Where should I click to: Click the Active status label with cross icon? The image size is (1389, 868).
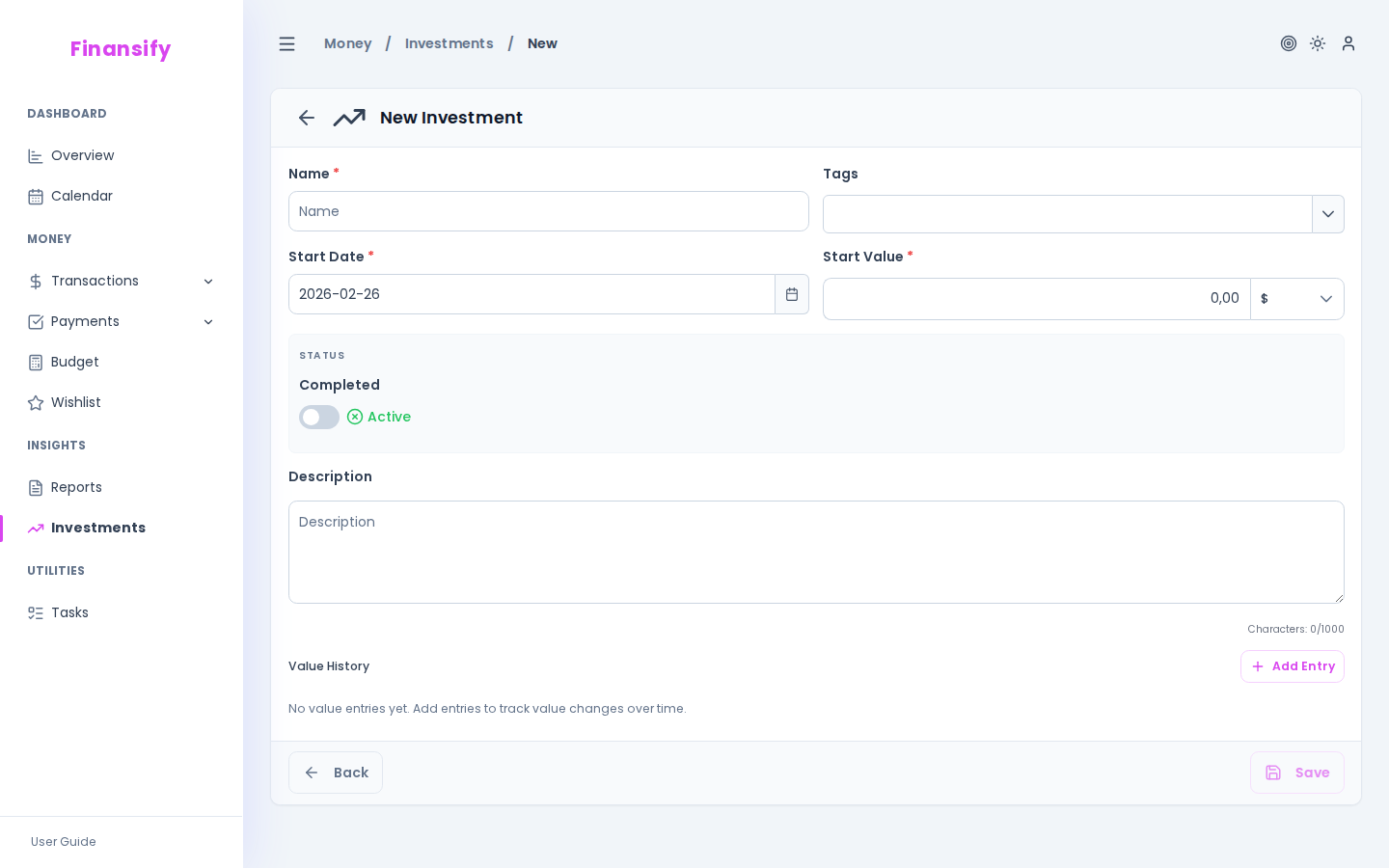[379, 417]
